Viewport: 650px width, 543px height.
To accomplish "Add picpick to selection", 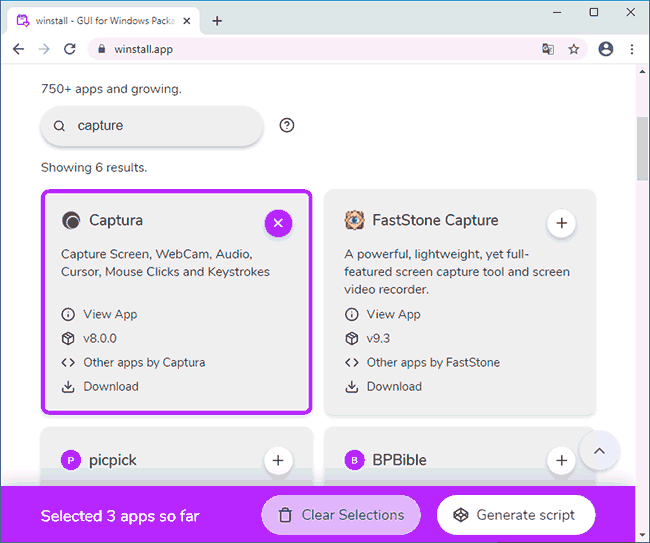I will click(x=278, y=460).
